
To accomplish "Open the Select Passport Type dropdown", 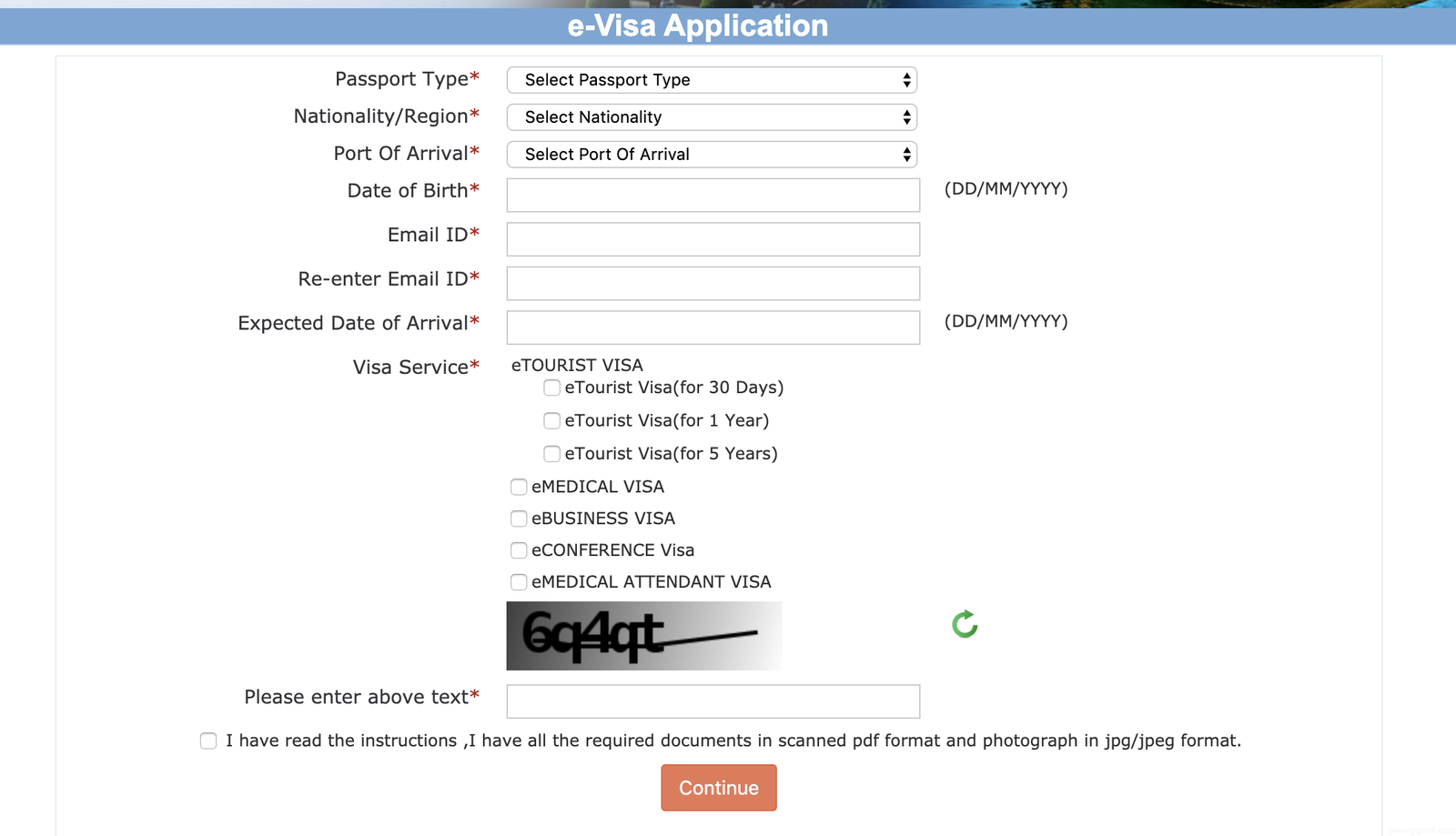I will pos(712,80).
